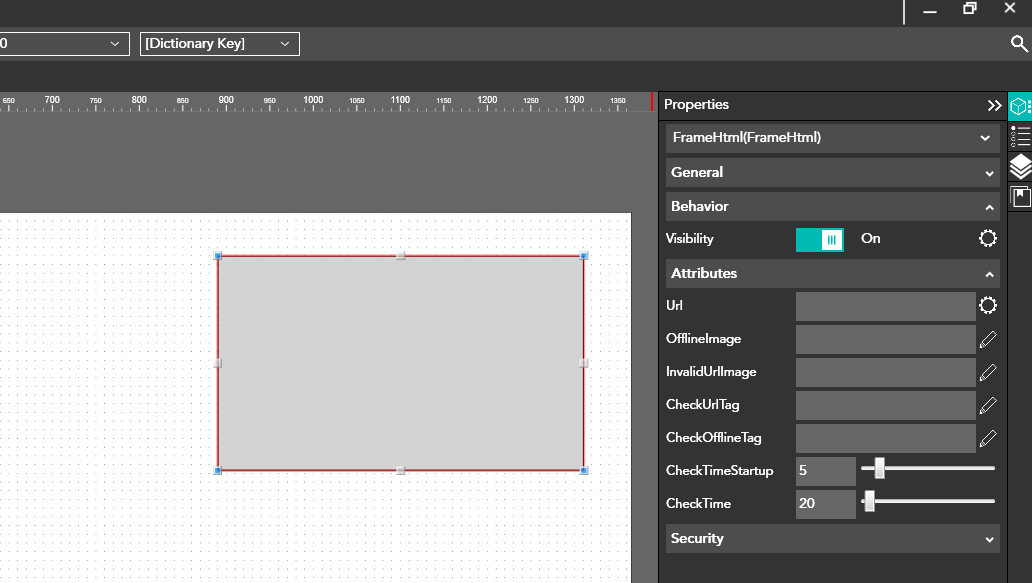Click the CheckTime value field

825,504
